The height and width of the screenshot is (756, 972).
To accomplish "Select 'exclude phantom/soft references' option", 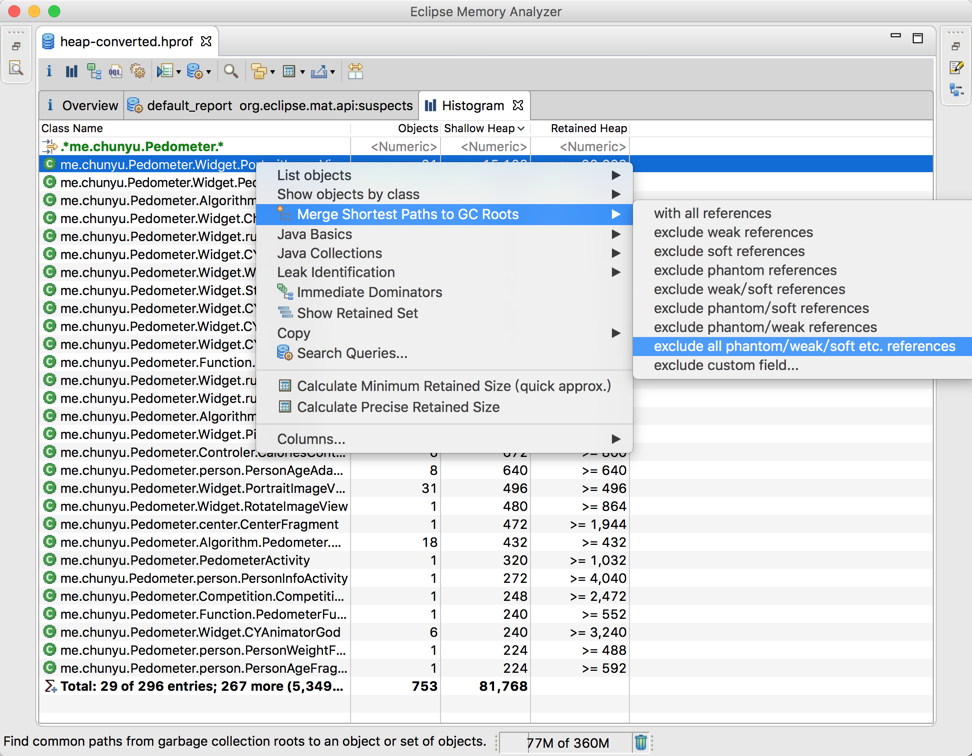I will [x=803, y=309].
